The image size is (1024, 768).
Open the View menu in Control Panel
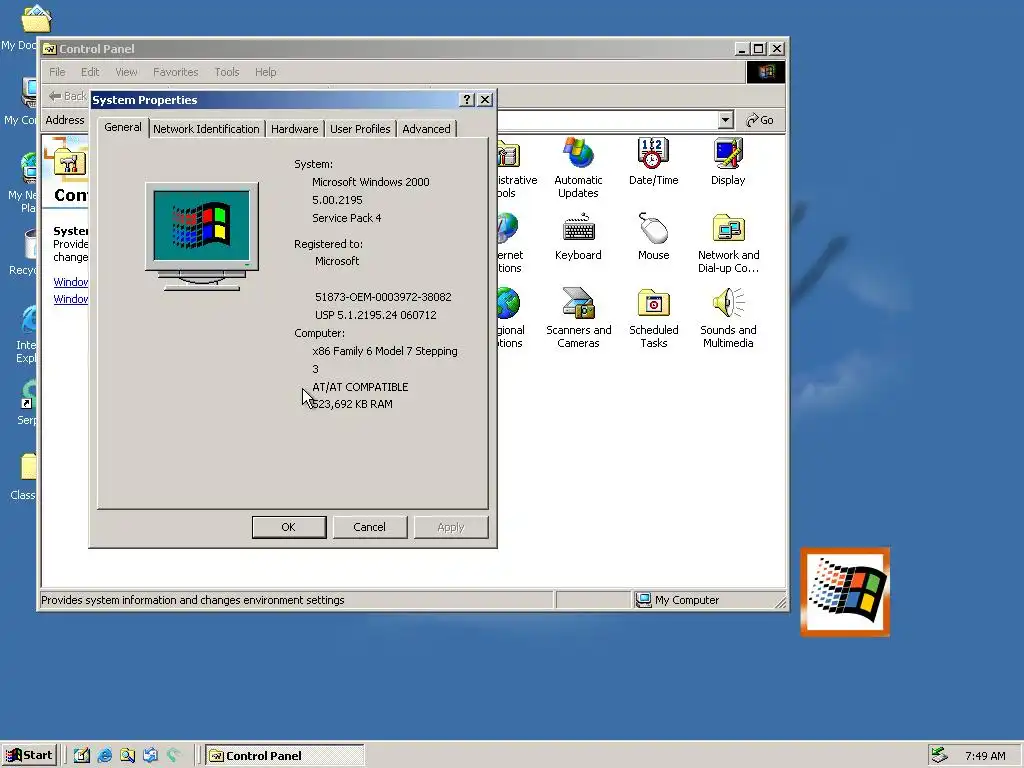(x=126, y=72)
